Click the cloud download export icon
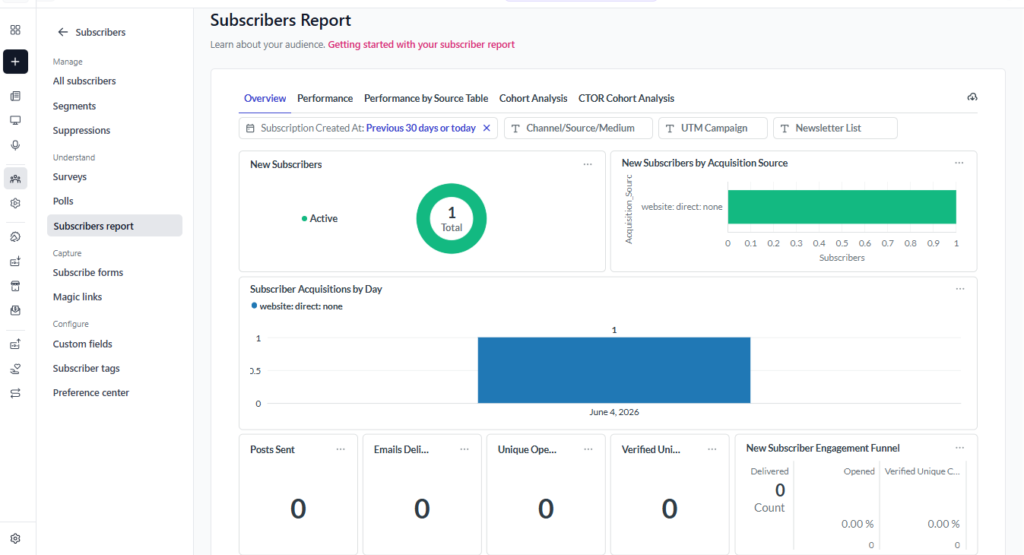The width and height of the screenshot is (1024, 555). [x=972, y=97]
